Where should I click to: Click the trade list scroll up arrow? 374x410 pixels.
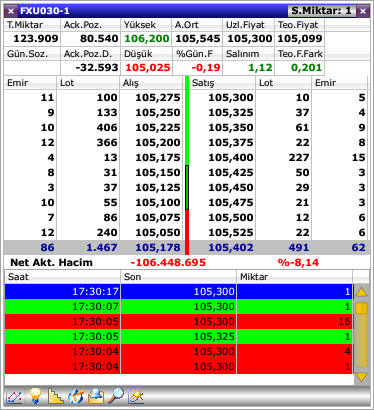pos(362,292)
